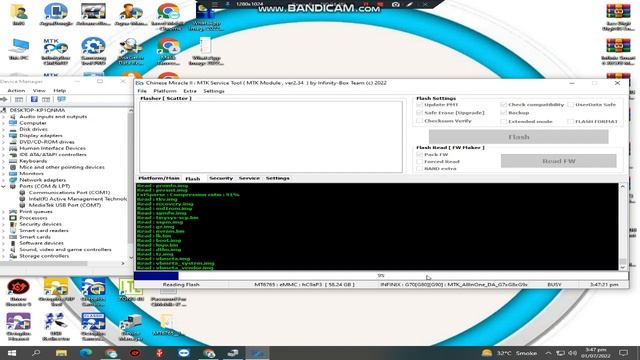The image size is (640, 360).
Task: Toggle Safe Erase [Upgrade] checkbox
Action: pyautogui.click(x=420, y=113)
